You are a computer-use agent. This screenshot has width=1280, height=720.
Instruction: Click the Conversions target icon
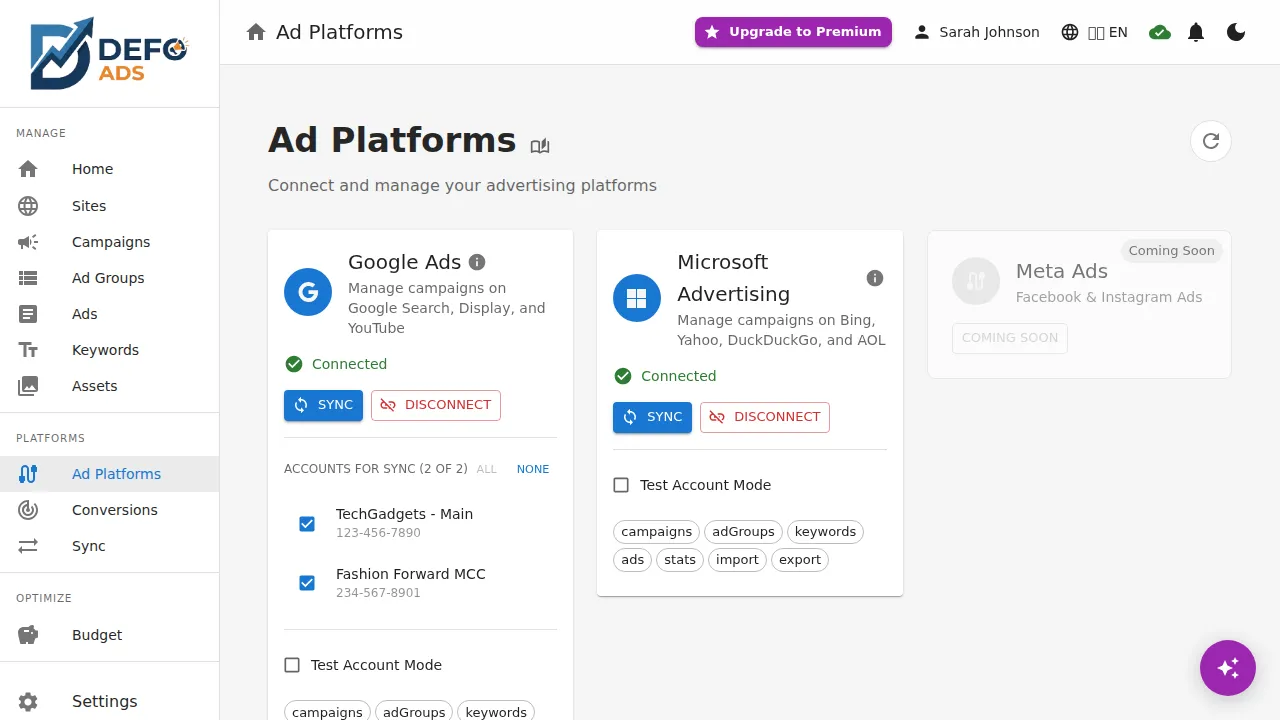tap(28, 510)
